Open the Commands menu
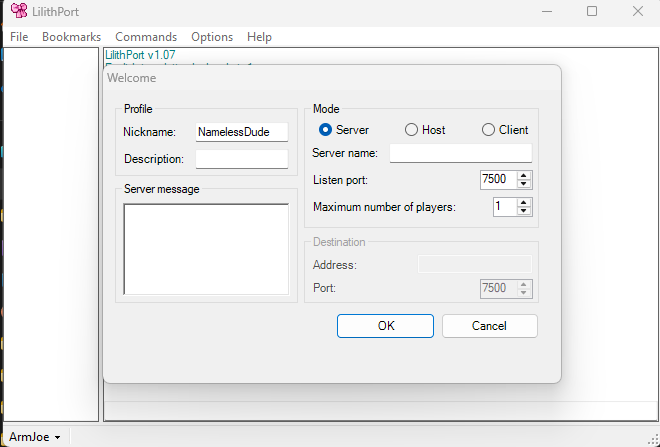The height and width of the screenshot is (447, 660). pos(146,37)
